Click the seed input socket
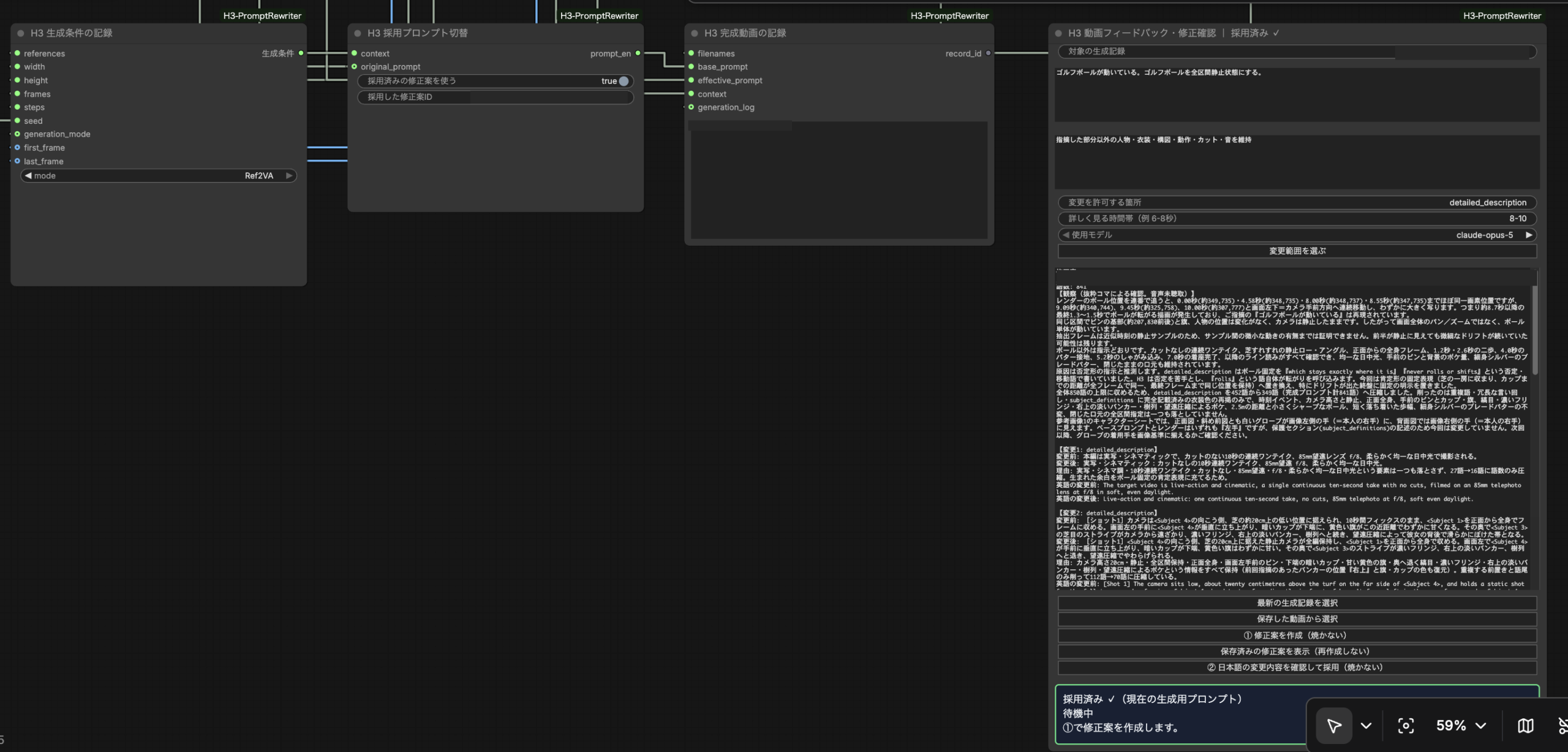The width and height of the screenshot is (1568, 752). (x=17, y=121)
